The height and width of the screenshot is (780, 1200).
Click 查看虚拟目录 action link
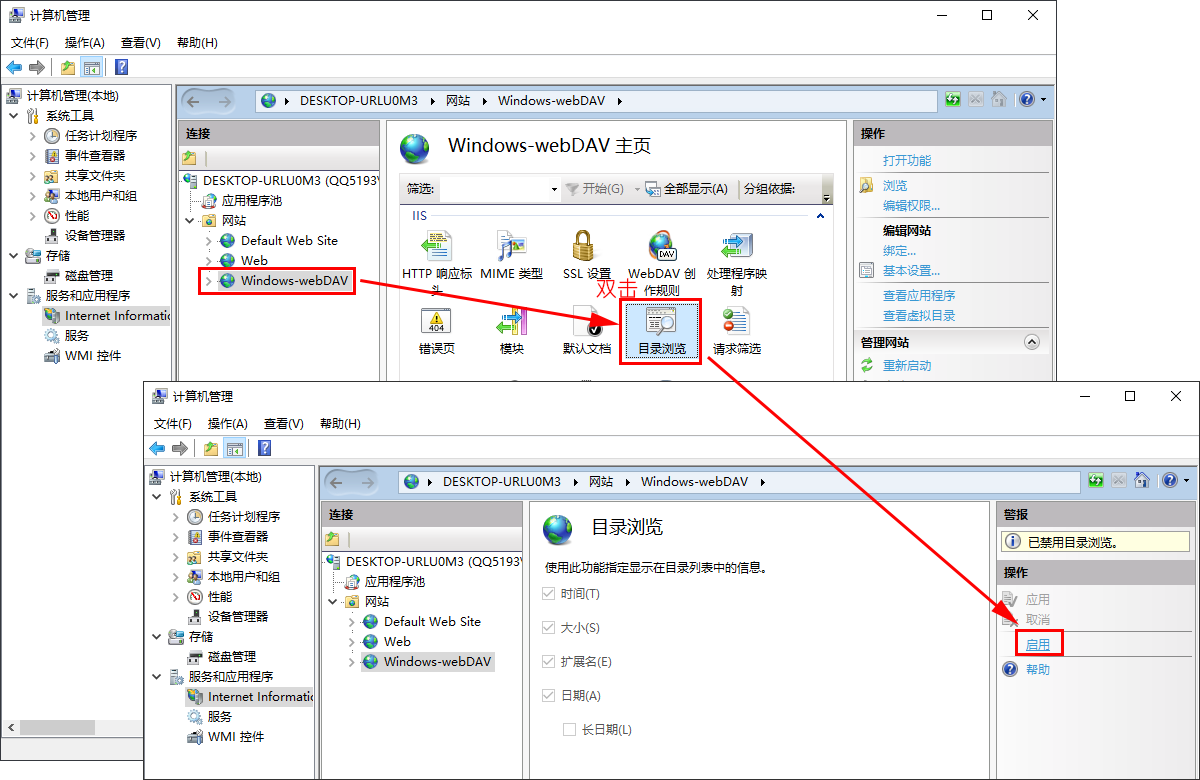click(919, 315)
